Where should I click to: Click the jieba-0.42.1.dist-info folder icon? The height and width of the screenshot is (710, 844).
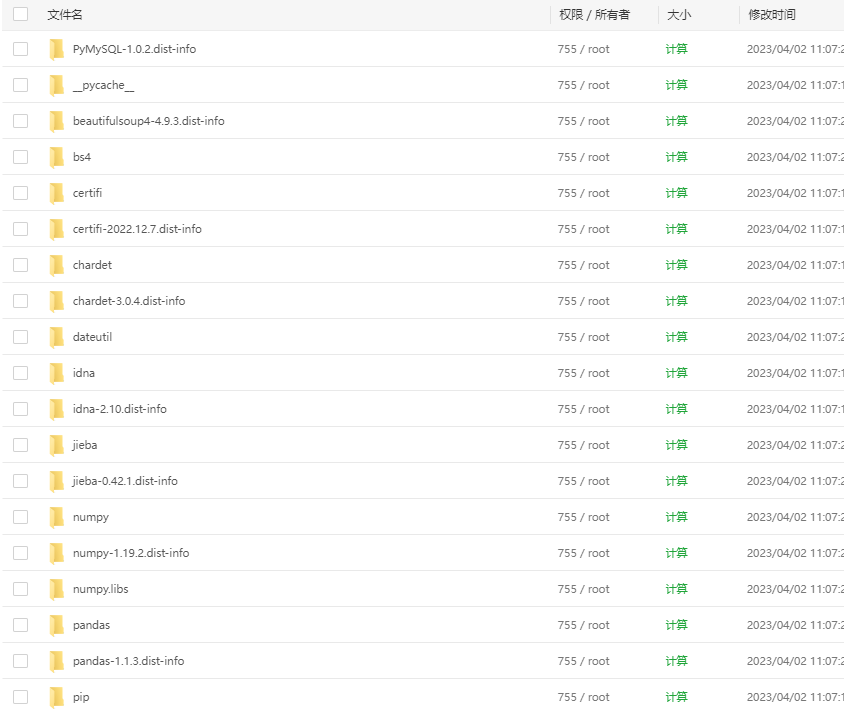[x=57, y=482]
